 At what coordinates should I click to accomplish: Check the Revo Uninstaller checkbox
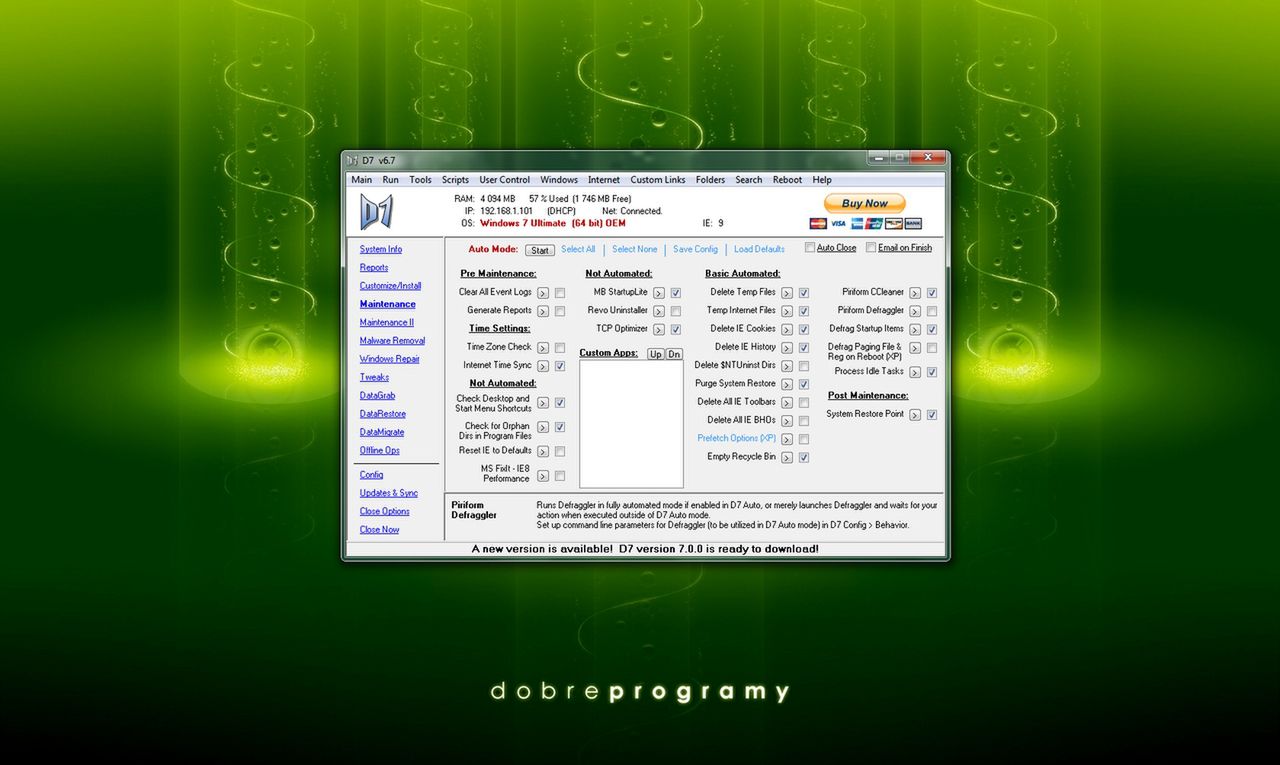tap(676, 311)
